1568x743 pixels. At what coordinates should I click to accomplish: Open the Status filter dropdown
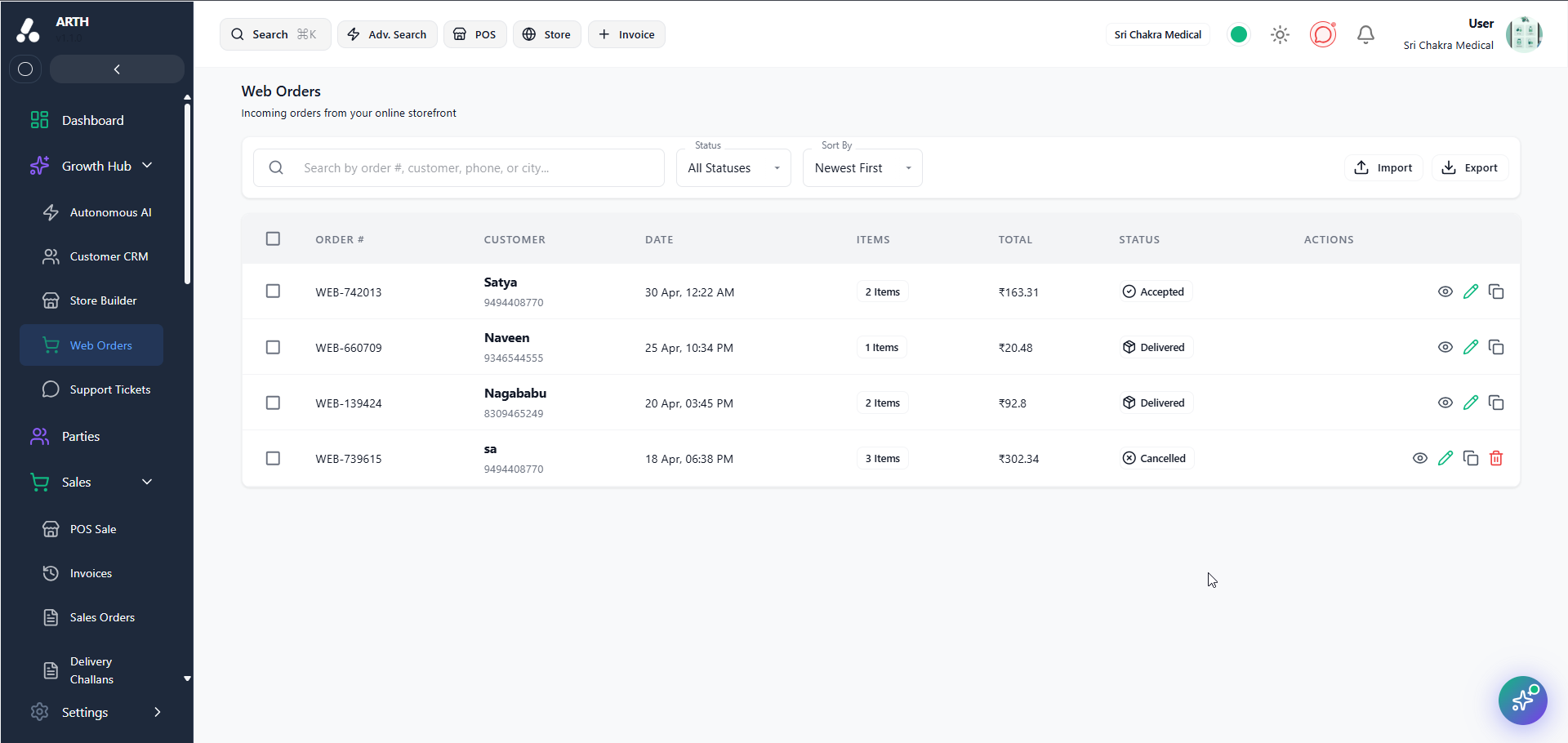[733, 168]
